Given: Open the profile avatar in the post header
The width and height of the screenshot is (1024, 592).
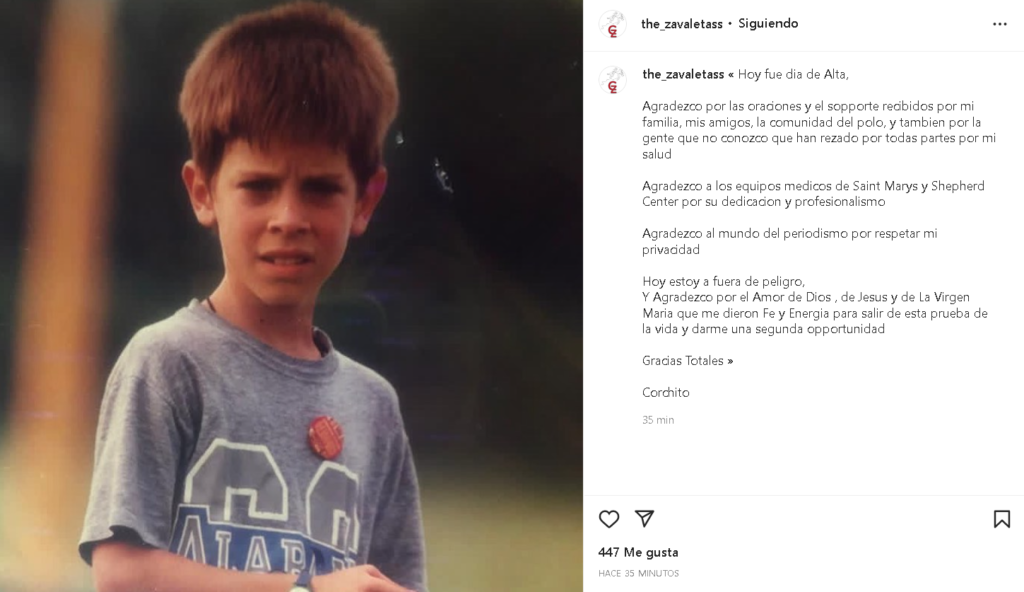Looking at the screenshot, I should pos(613,24).
